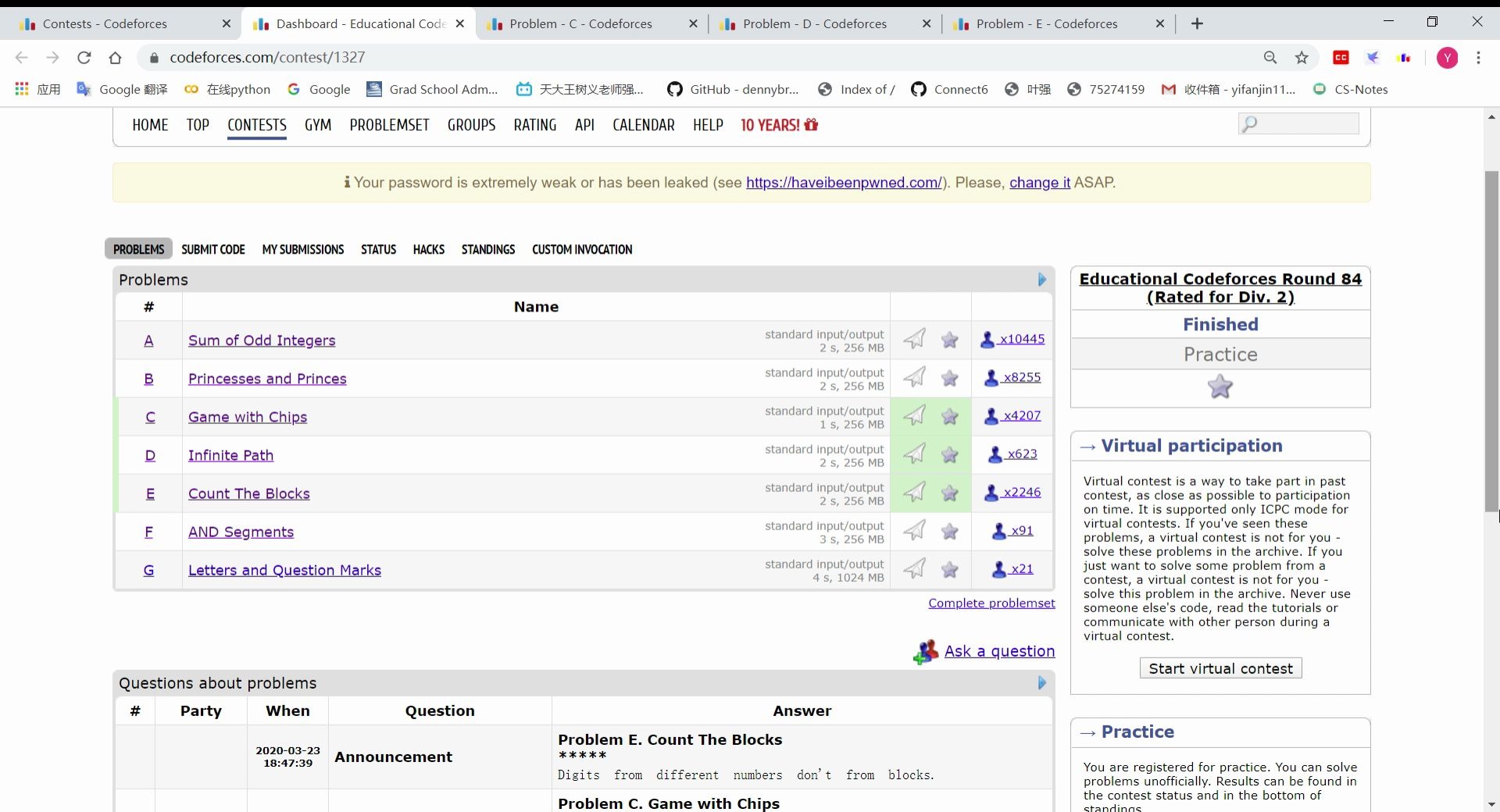Click the submit (paper plane) icon for problem A

(x=914, y=339)
